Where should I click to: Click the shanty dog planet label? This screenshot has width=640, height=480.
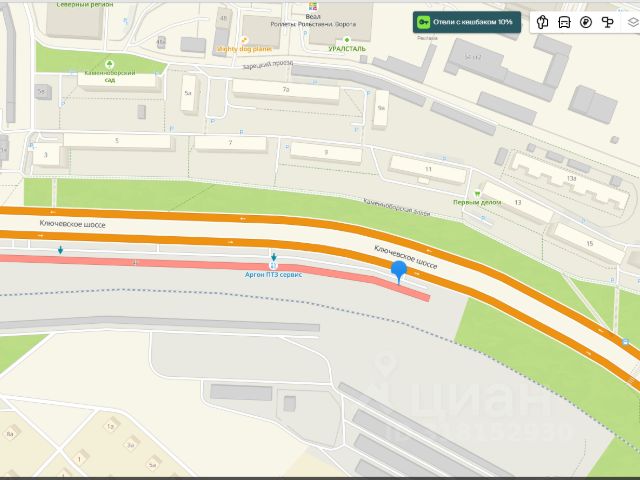[244, 49]
